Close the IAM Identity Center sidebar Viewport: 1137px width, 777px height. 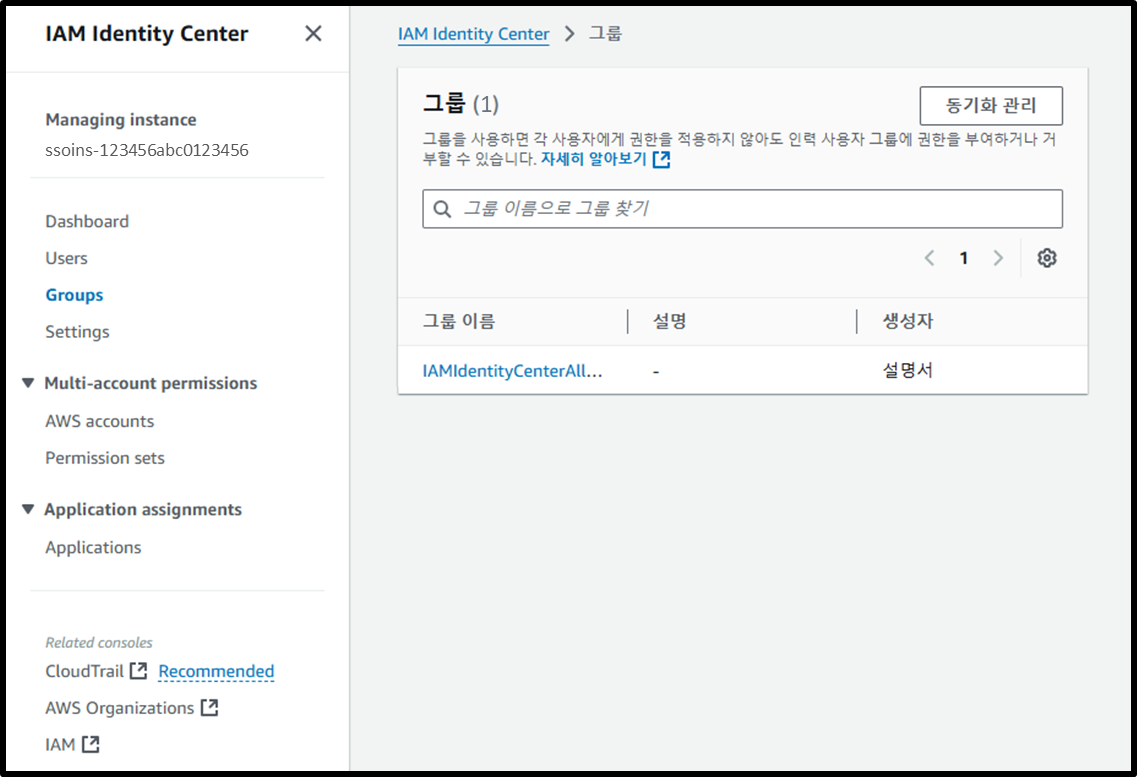[313, 33]
